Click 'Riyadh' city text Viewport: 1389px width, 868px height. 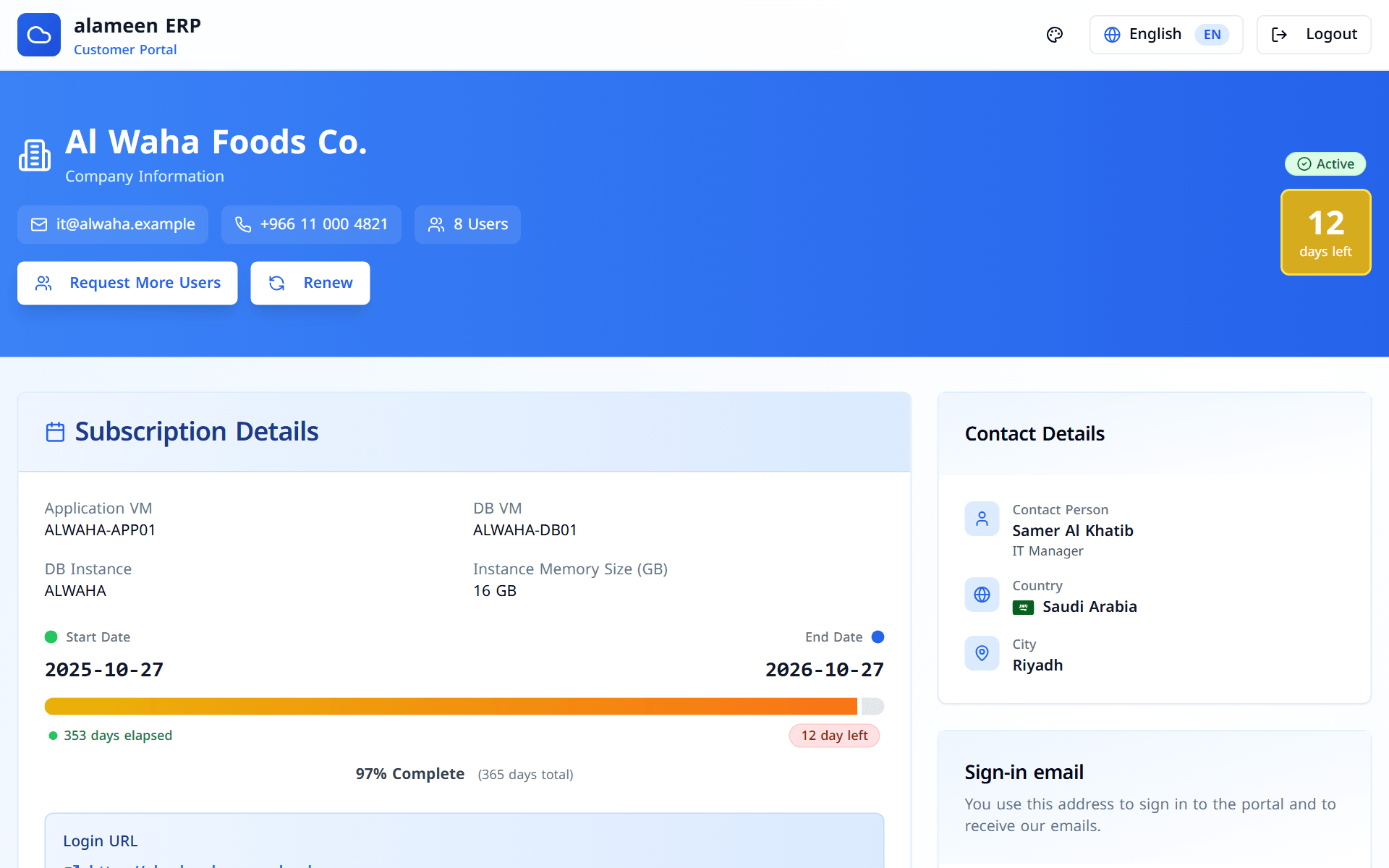click(x=1037, y=665)
